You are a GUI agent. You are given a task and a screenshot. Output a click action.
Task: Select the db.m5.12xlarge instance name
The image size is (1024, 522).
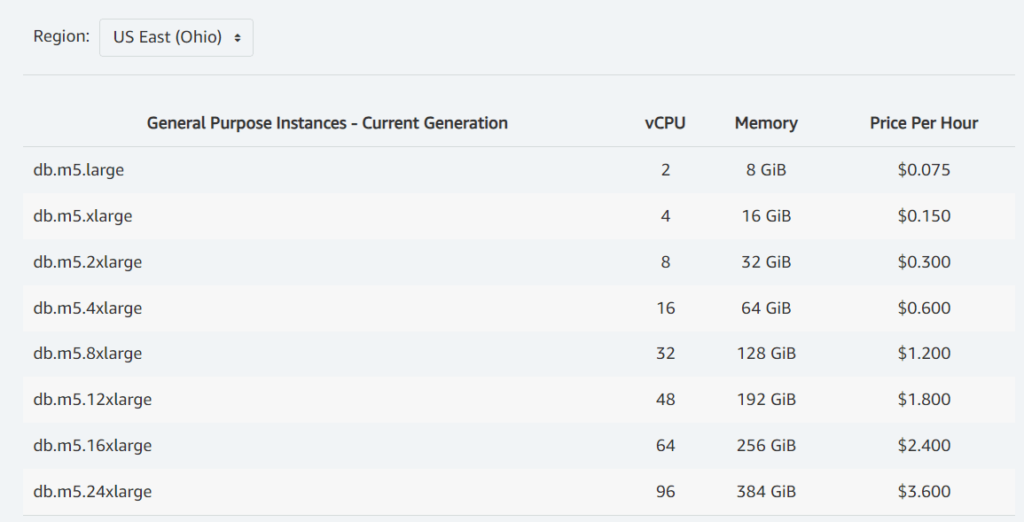pyautogui.click(x=92, y=399)
